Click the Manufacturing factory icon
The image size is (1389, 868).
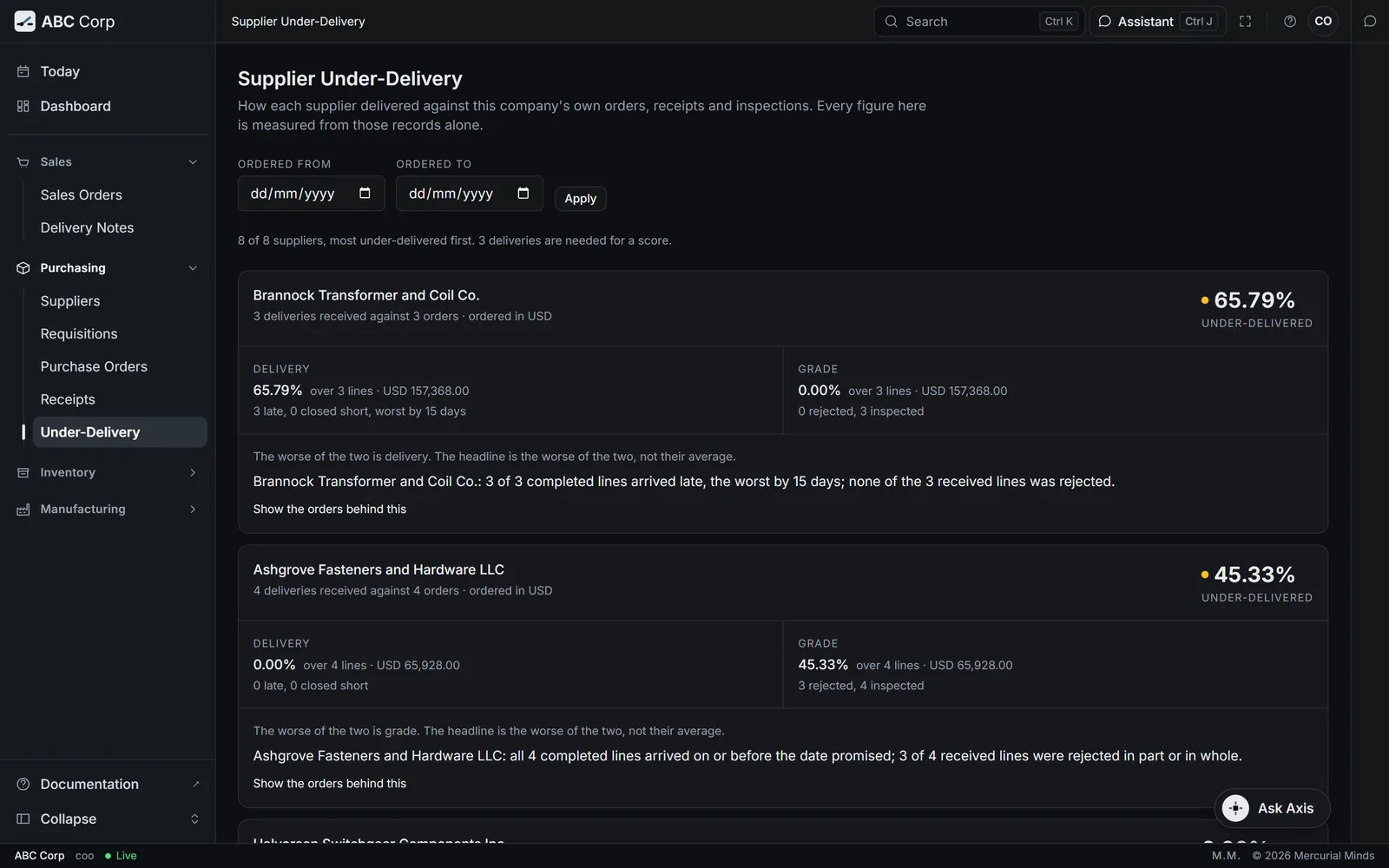23,510
